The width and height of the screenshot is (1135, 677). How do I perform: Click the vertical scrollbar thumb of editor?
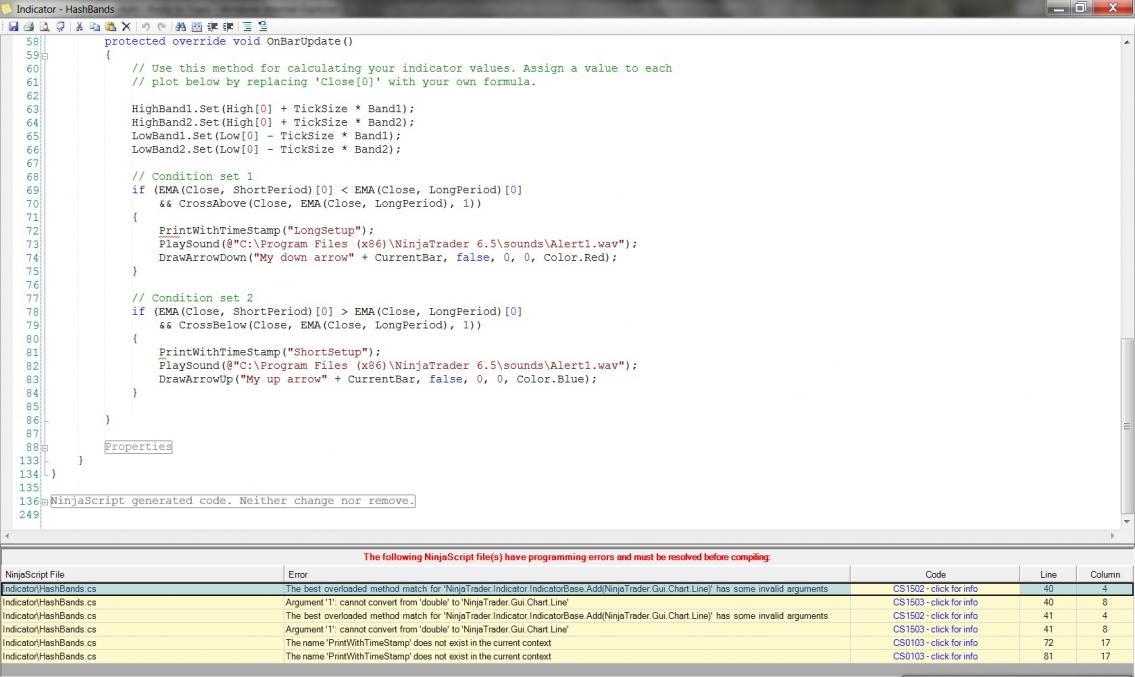coord(1126,426)
